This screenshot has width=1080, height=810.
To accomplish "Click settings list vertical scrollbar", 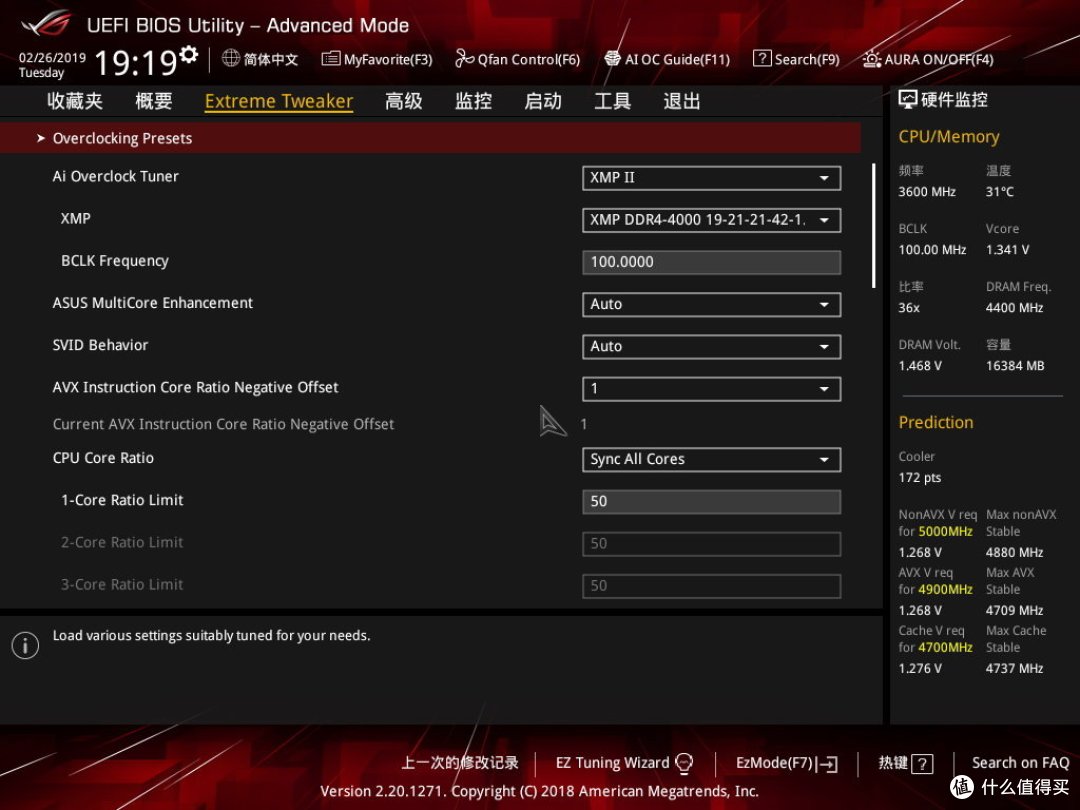I will (873, 226).
